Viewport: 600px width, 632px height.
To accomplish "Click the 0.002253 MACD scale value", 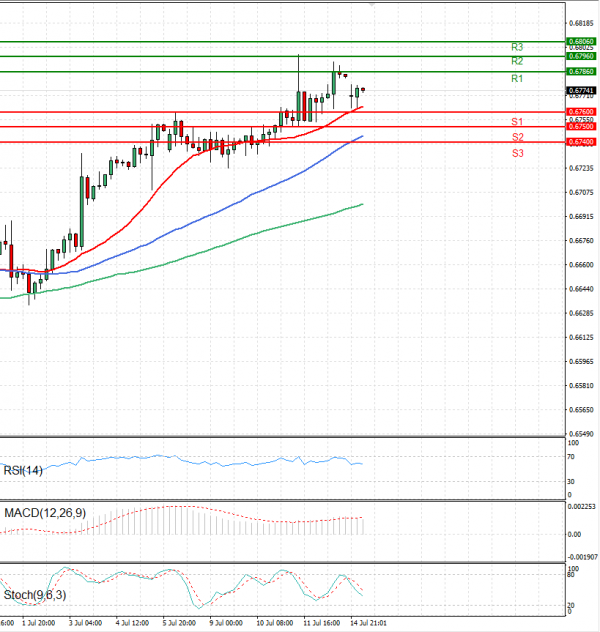I will pyautogui.click(x=581, y=507).
